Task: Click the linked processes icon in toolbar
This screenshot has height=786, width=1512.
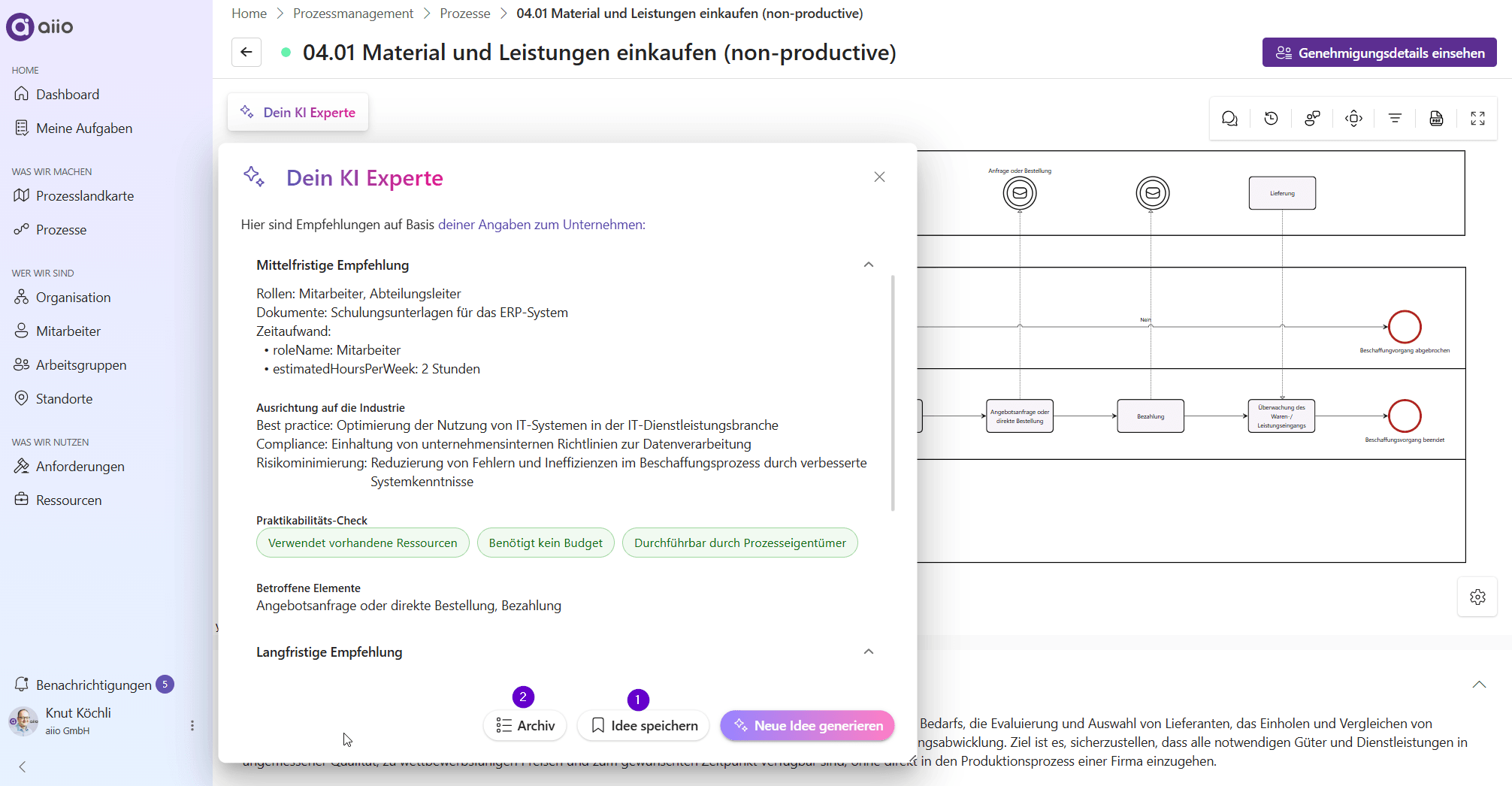Action: point(1312,119)
